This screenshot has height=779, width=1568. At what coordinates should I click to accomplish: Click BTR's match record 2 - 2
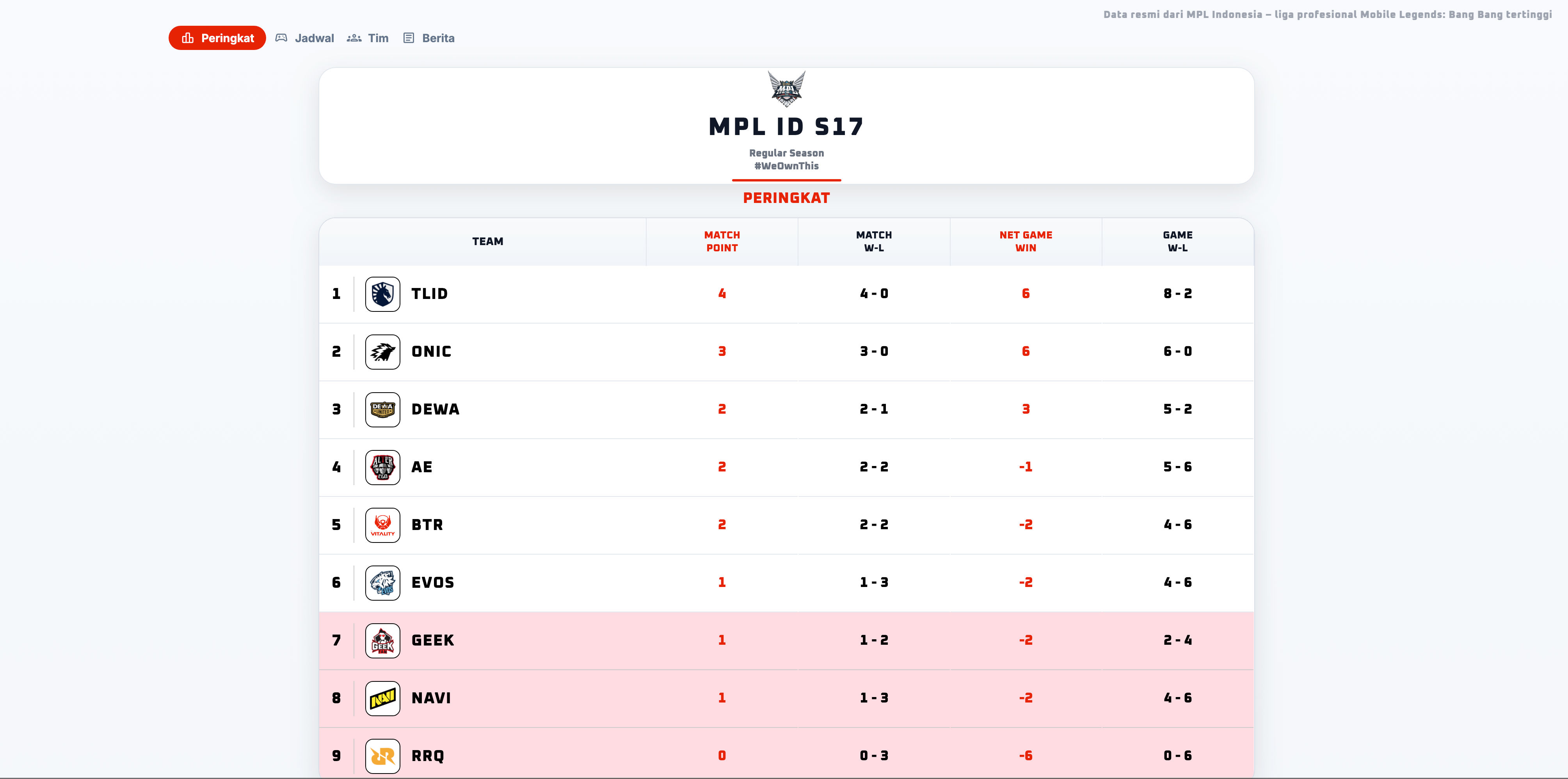874,525
